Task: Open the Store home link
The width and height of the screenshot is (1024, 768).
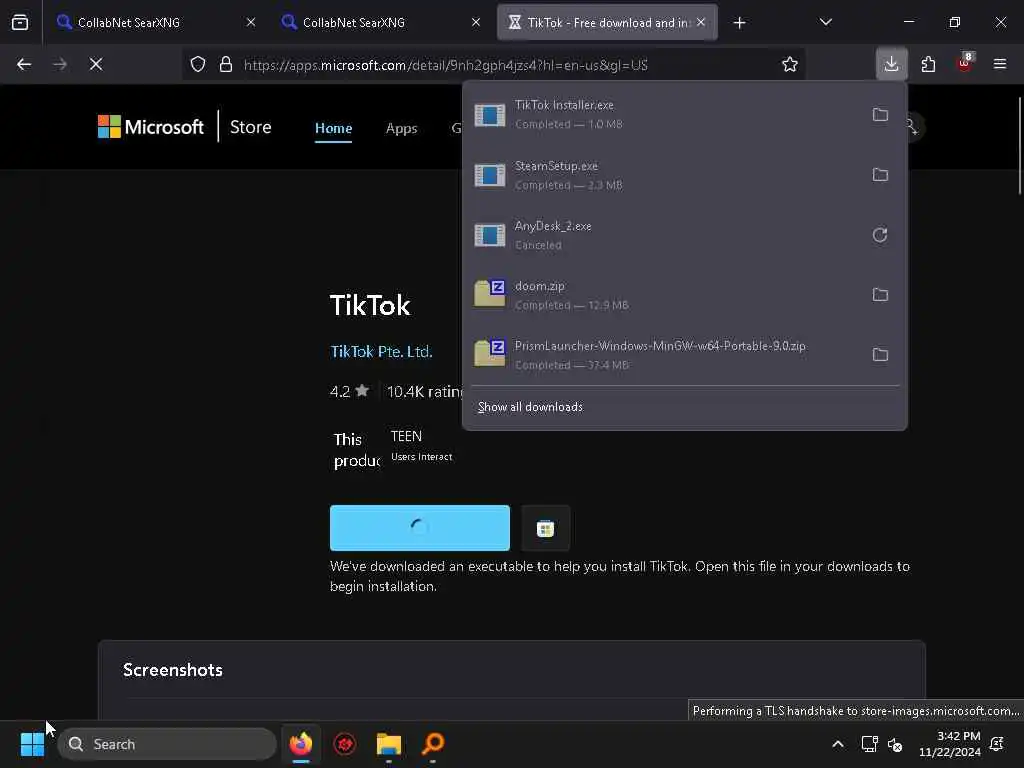Action: 251,127
